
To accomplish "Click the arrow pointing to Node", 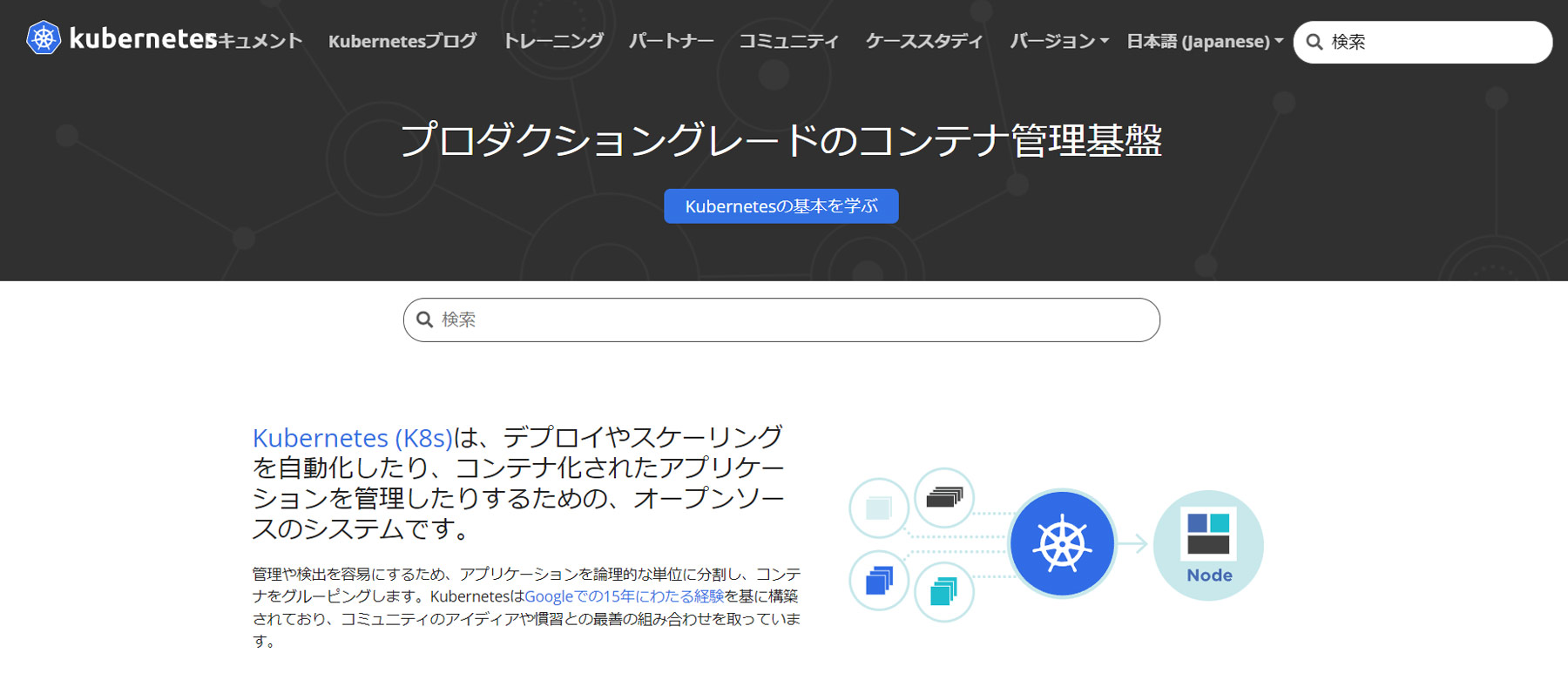I will 1132,543.
